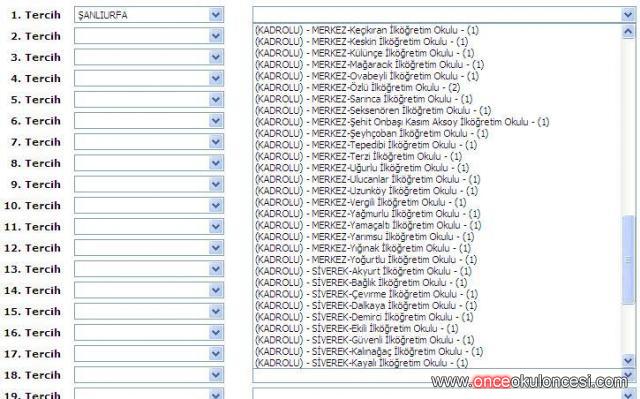This screenshot has height=399, width=640.
Task: Expand the 2. Tercih dropdown
Action: (149, 36)
